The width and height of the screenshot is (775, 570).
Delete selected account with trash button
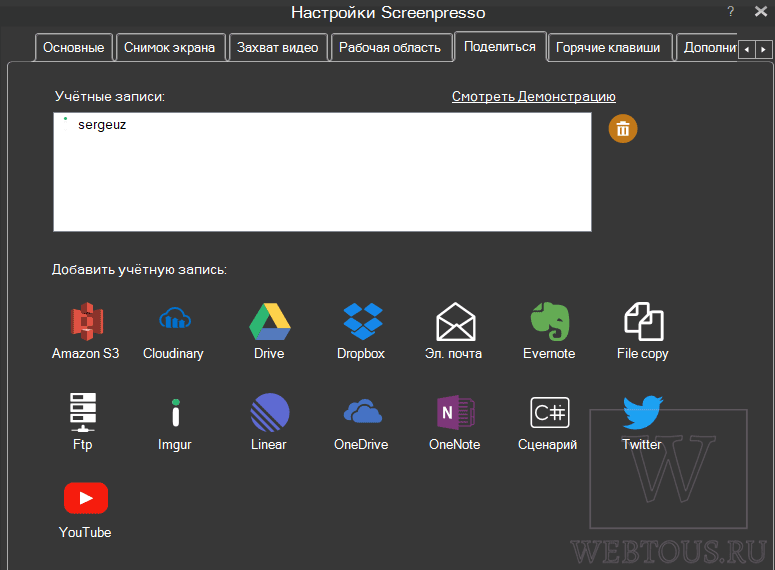pyautogui.click(x=623, y=129)
